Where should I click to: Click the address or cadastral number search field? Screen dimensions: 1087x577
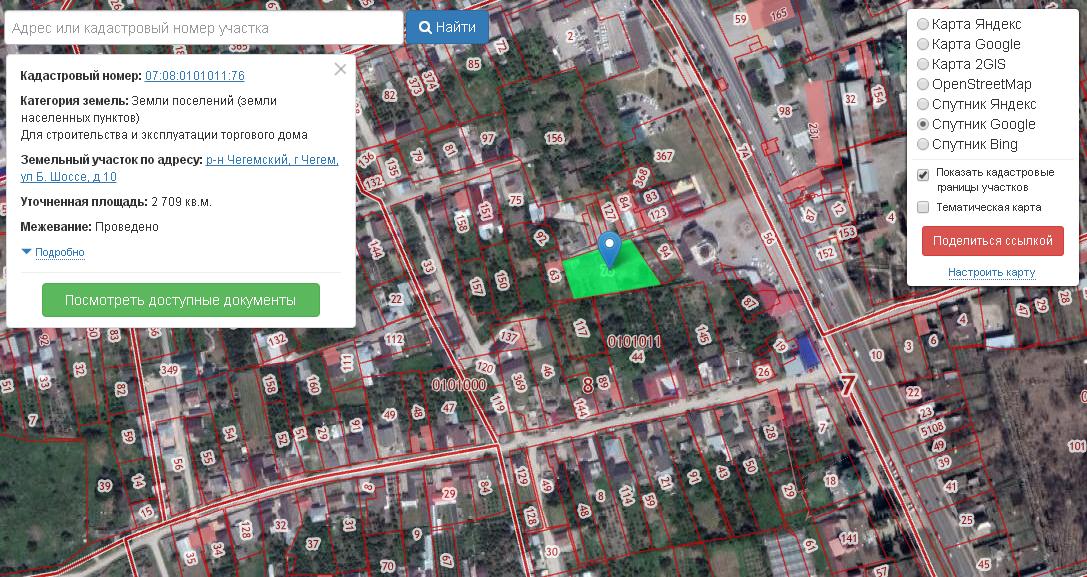click(x=203, y=28)
